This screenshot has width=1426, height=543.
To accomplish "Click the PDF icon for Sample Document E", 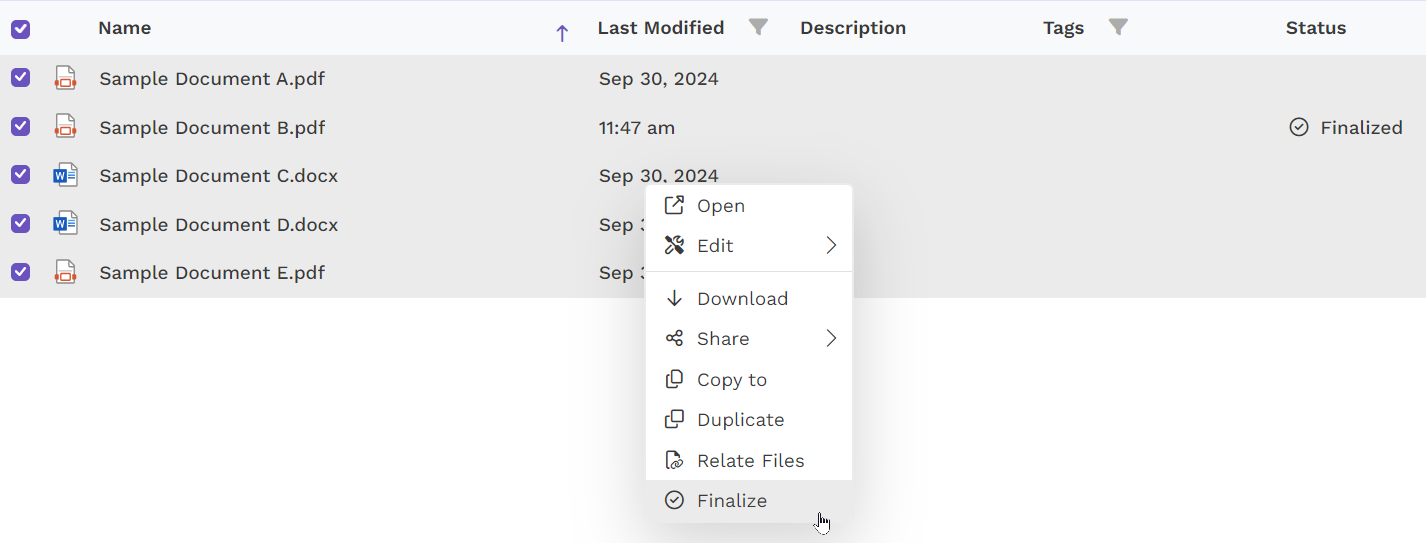I will [65, 272].
